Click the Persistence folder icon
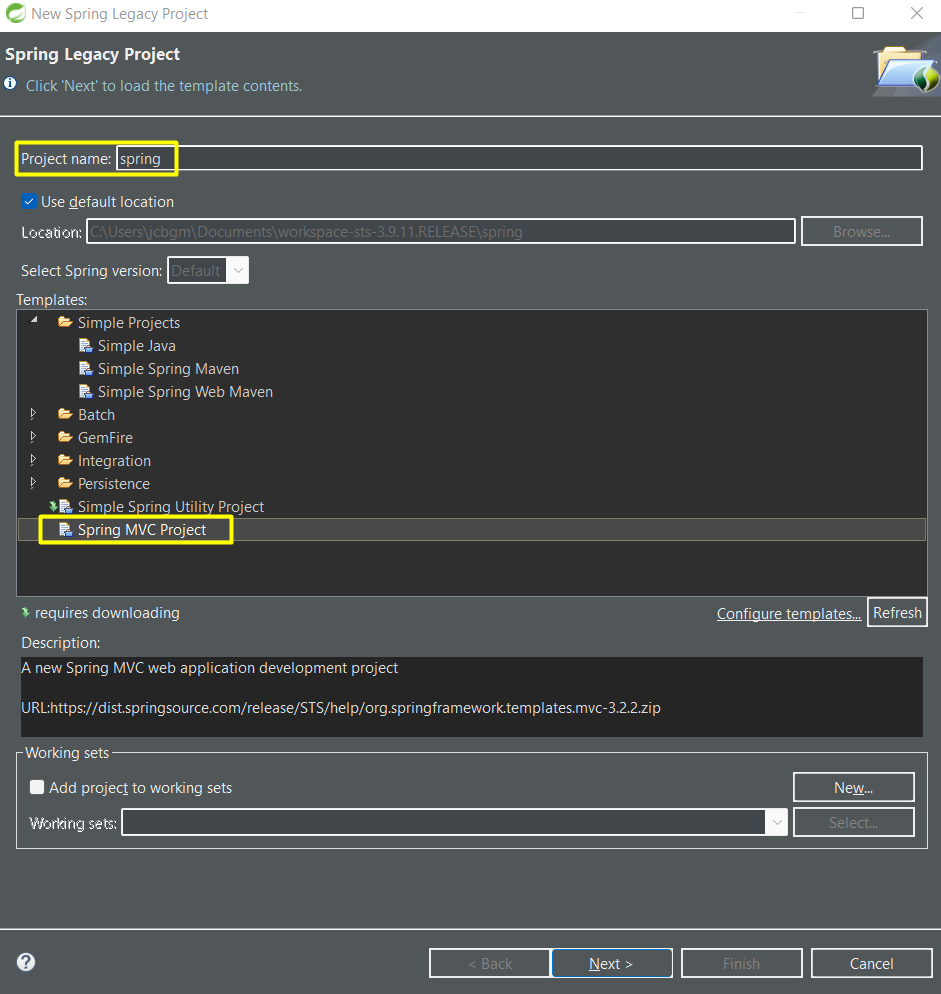 click(65, 483)
